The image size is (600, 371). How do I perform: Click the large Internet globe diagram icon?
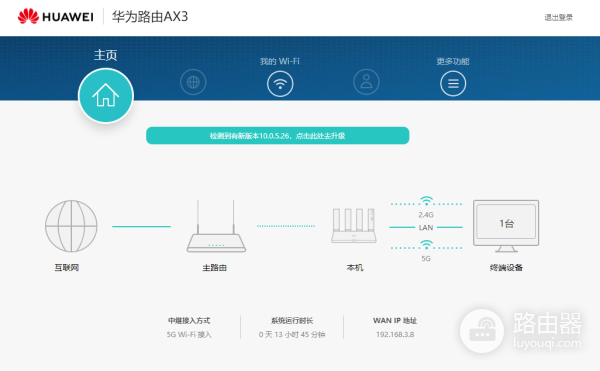(x=71, y=226)
